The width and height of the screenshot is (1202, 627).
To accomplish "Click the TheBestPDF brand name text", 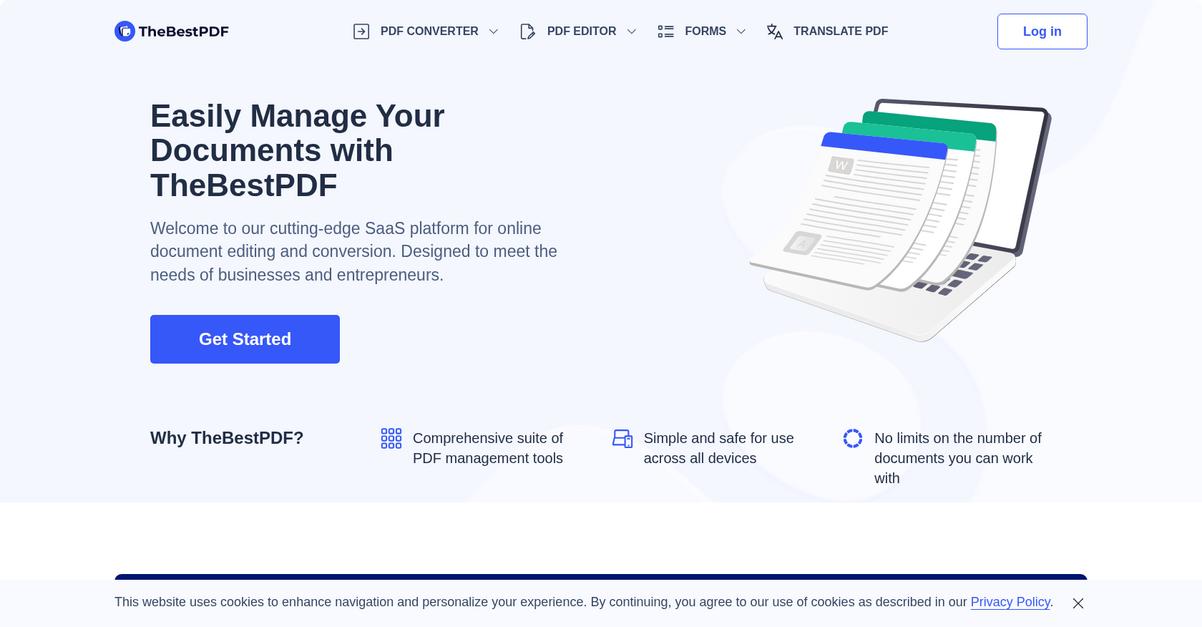I will pos(183,31).
